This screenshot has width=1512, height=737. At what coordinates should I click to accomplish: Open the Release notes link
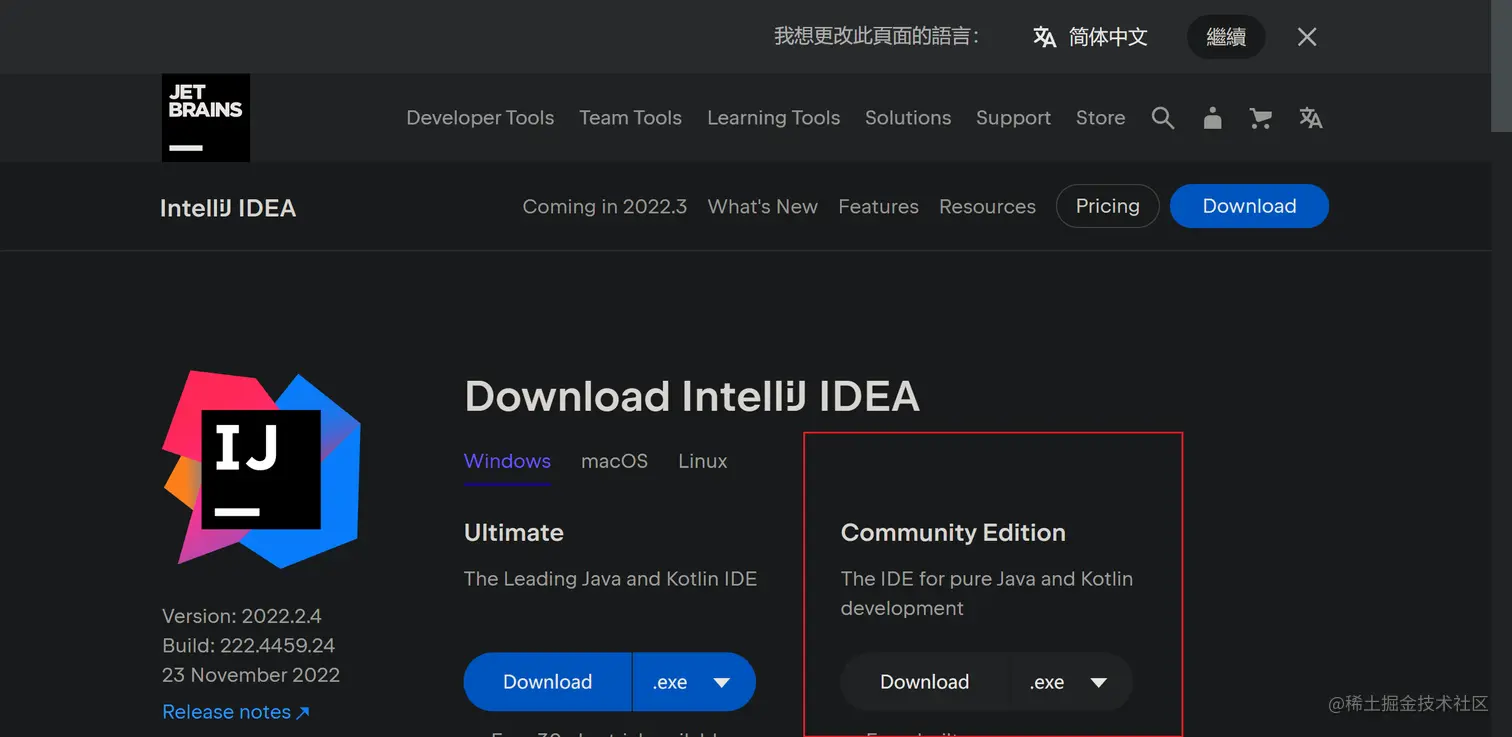click(236, 712)
